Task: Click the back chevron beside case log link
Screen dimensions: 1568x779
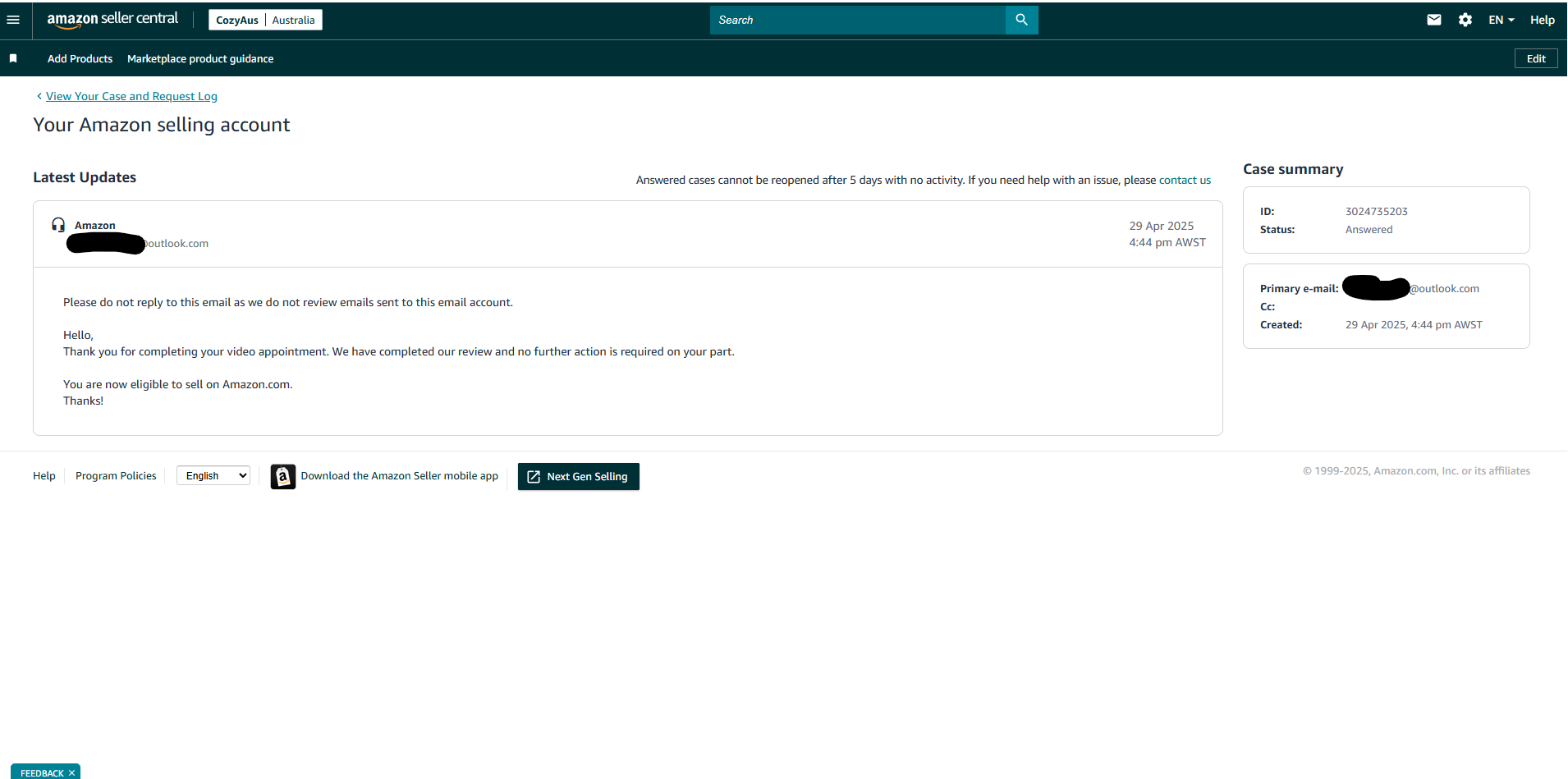Action: 39,96
